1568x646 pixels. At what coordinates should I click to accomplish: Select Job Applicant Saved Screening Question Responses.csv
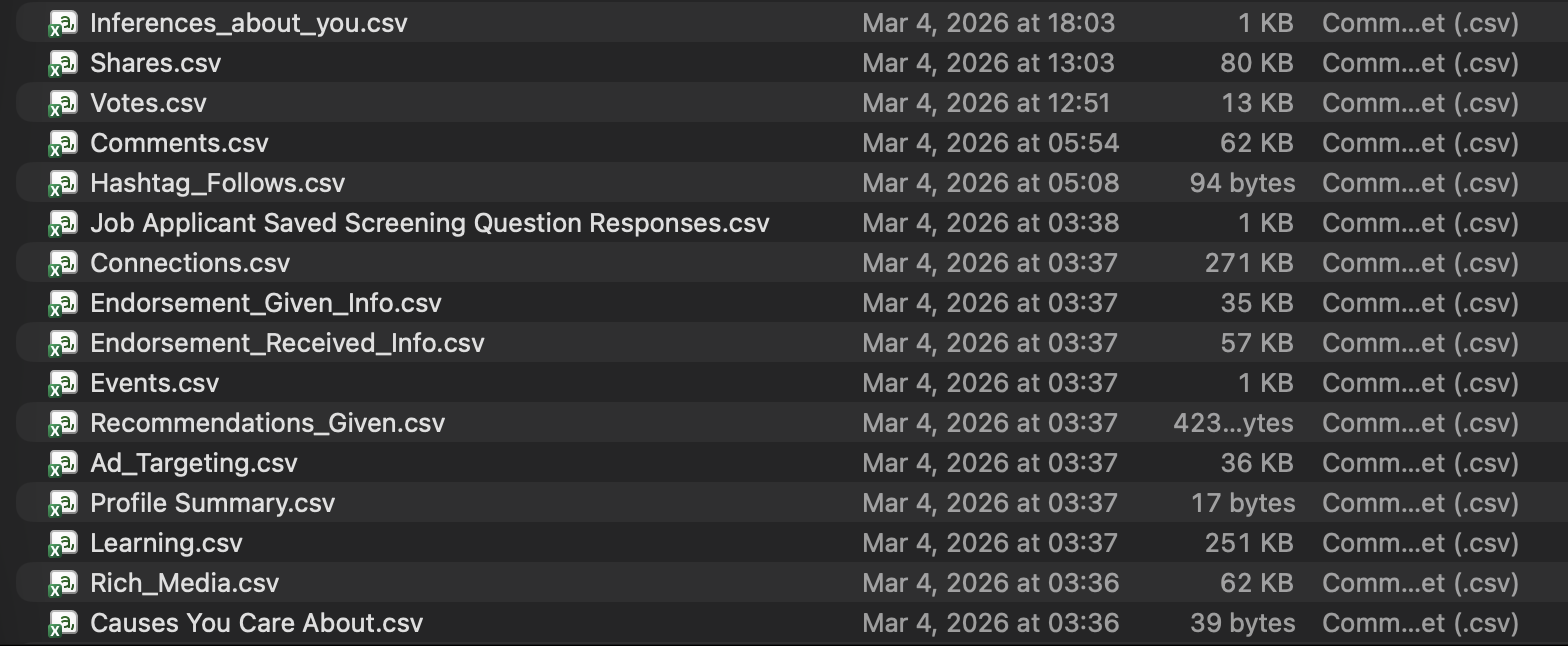coord(430,222)
